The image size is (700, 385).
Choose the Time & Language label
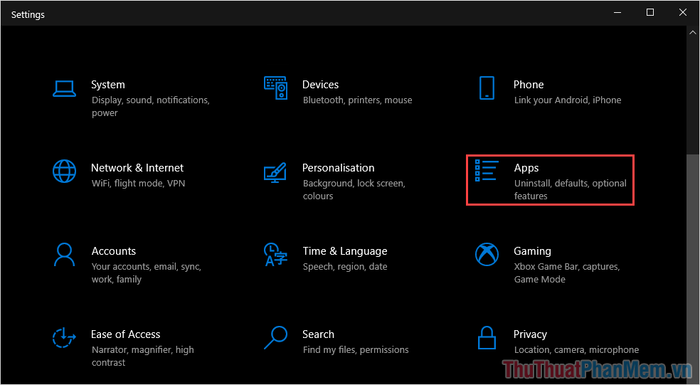pyautogui.click(x=345, y=251)
